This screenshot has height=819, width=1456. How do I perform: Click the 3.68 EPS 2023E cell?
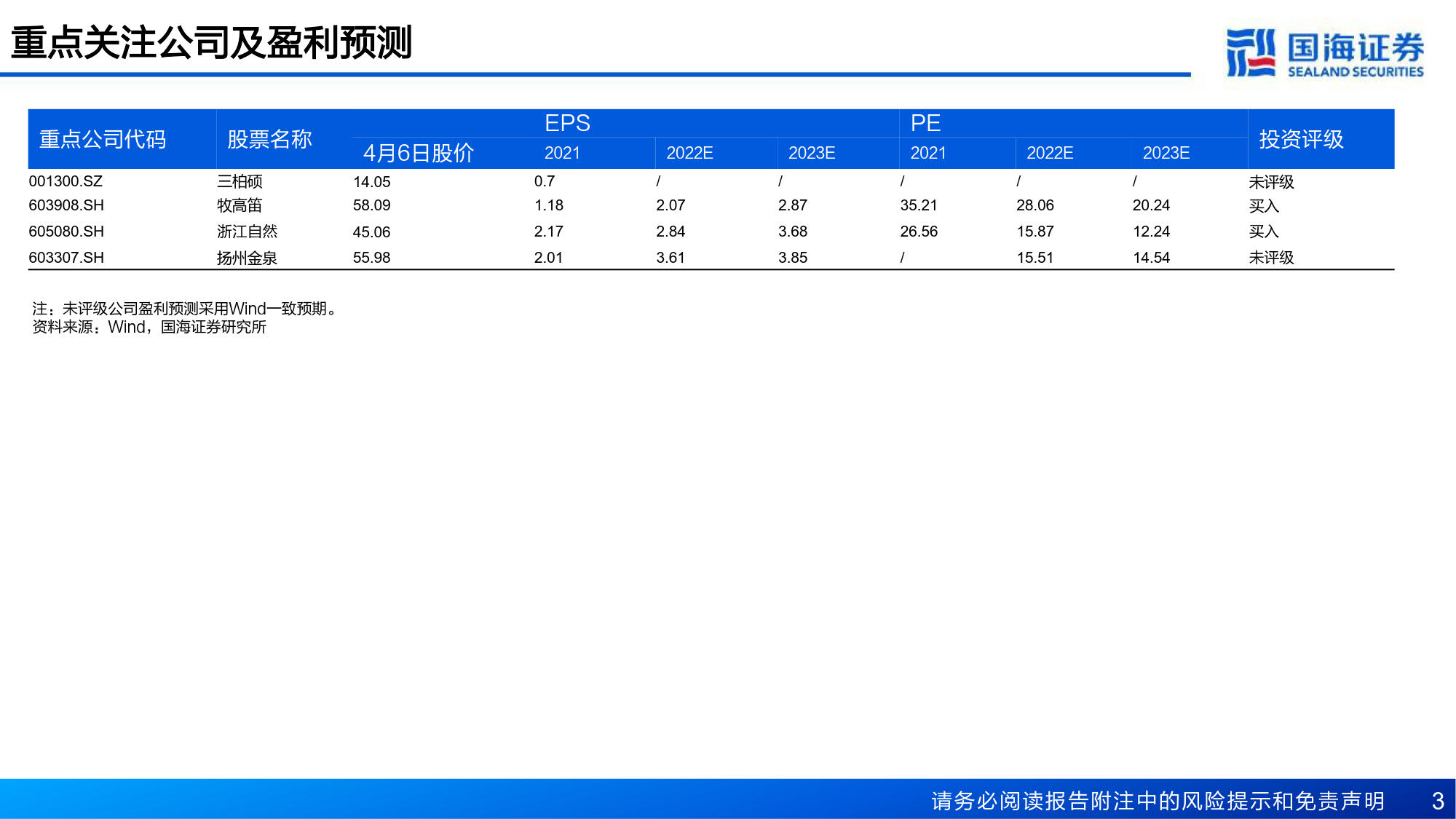[x=793, y=232]
